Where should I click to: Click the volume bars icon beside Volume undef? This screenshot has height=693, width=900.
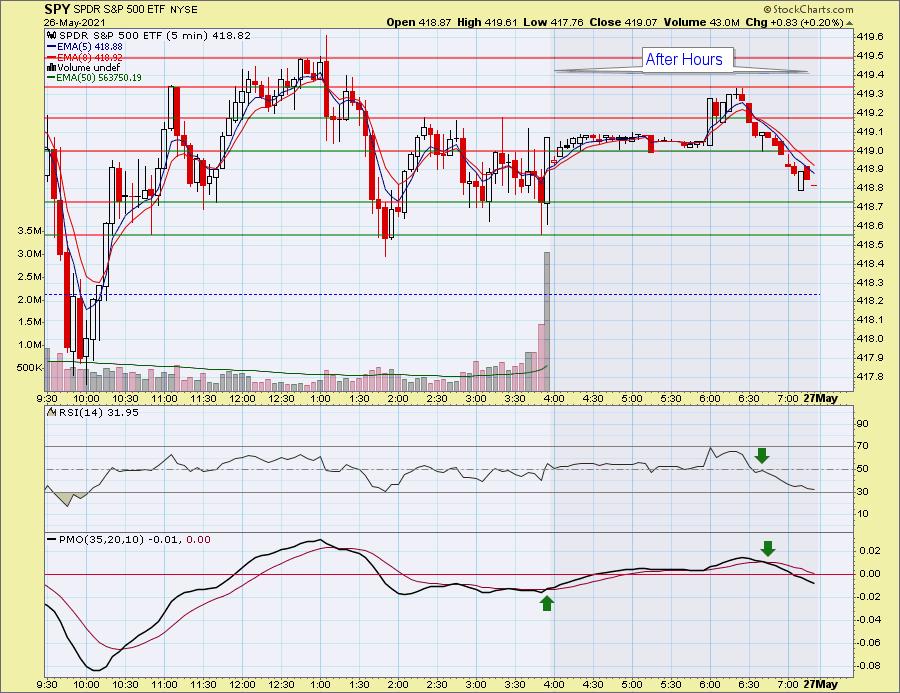coord(51,67)
